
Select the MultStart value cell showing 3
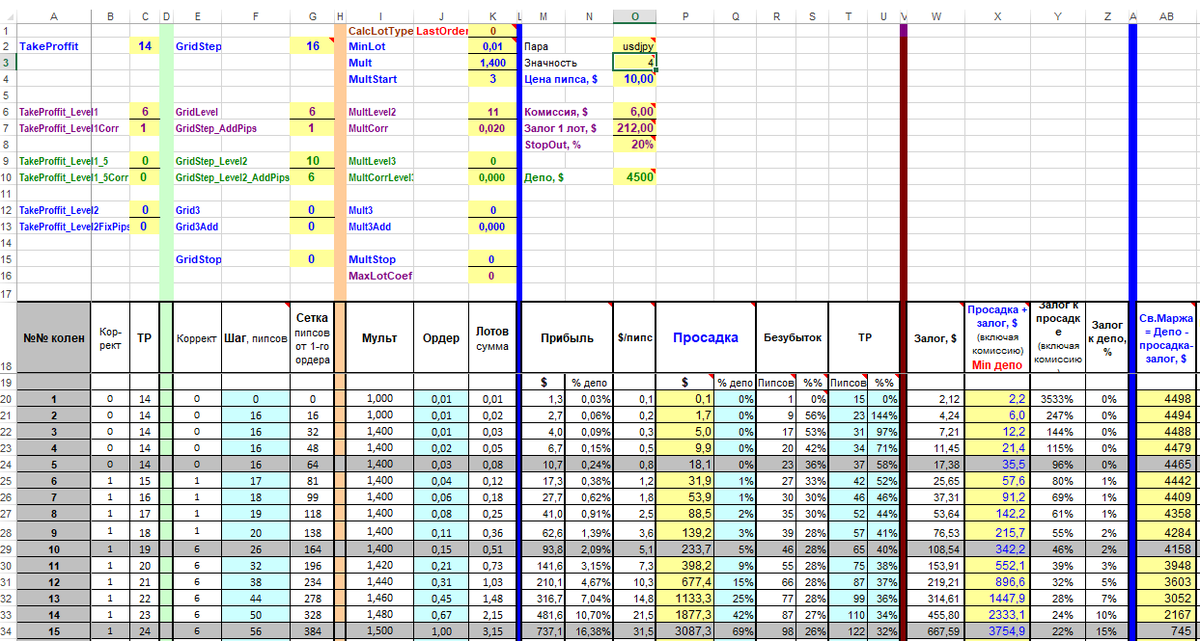click(x=490, y=78)
